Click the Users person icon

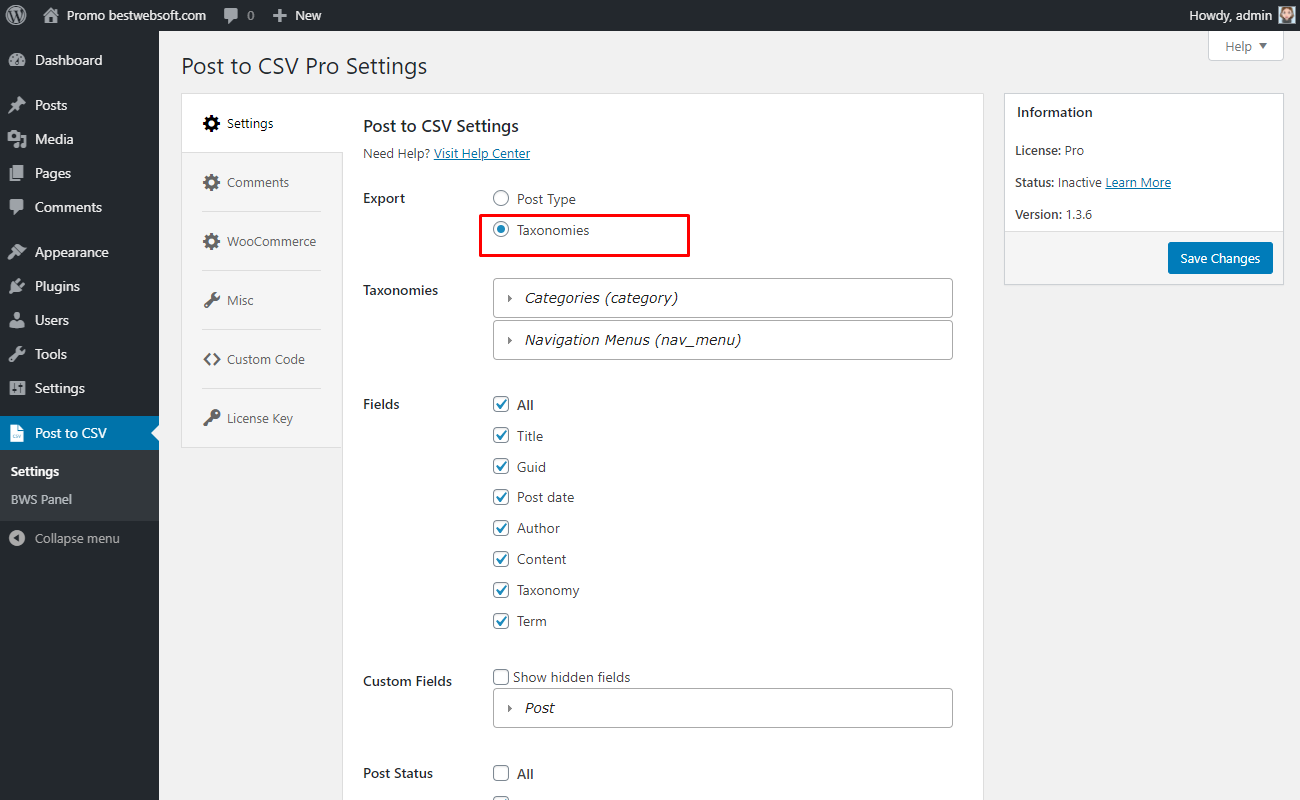(17, 320)
